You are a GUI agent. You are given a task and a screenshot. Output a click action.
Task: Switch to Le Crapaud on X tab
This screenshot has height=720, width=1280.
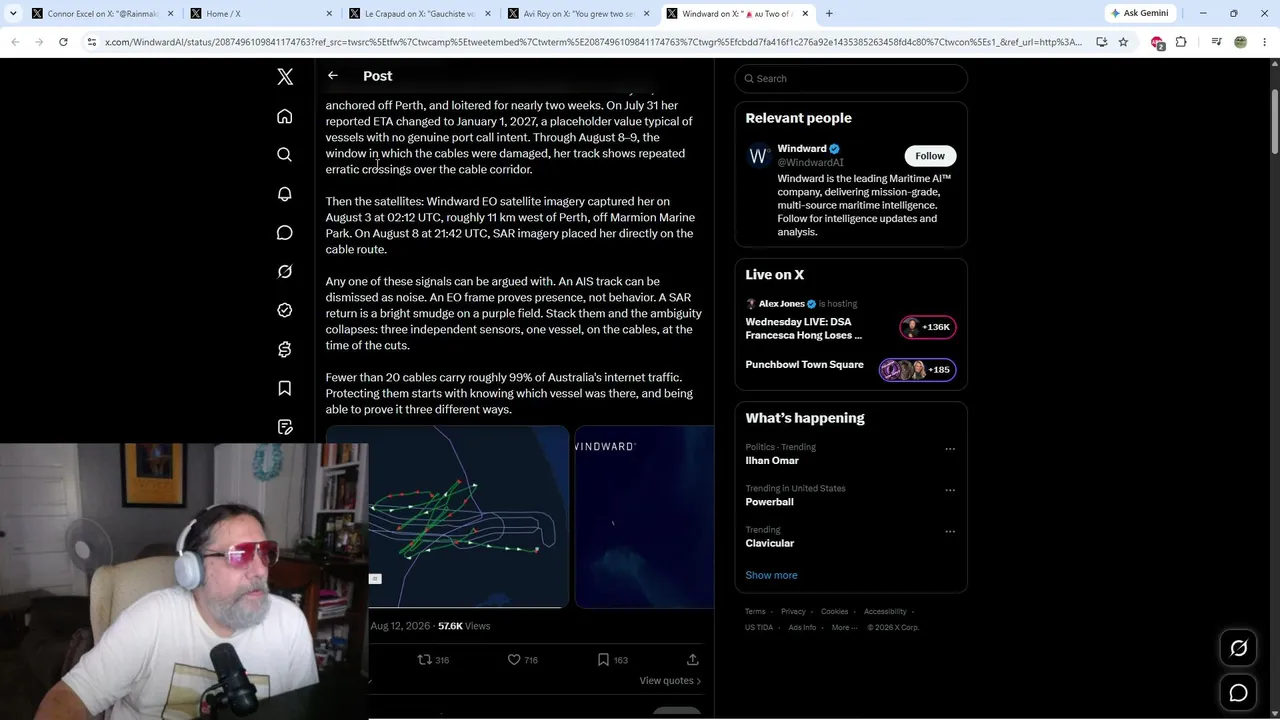click(420, 14)
